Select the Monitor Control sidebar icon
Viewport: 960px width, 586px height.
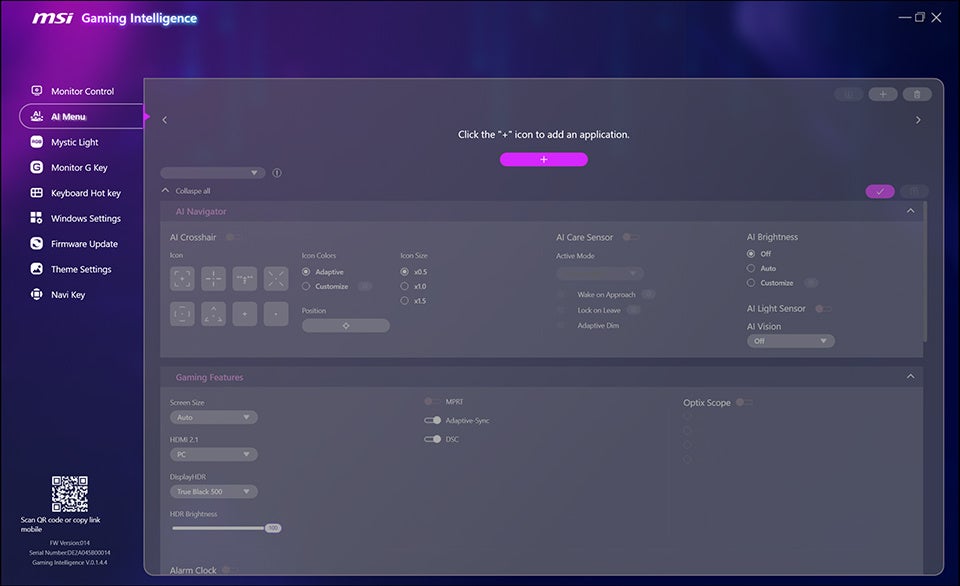[37, 90]
